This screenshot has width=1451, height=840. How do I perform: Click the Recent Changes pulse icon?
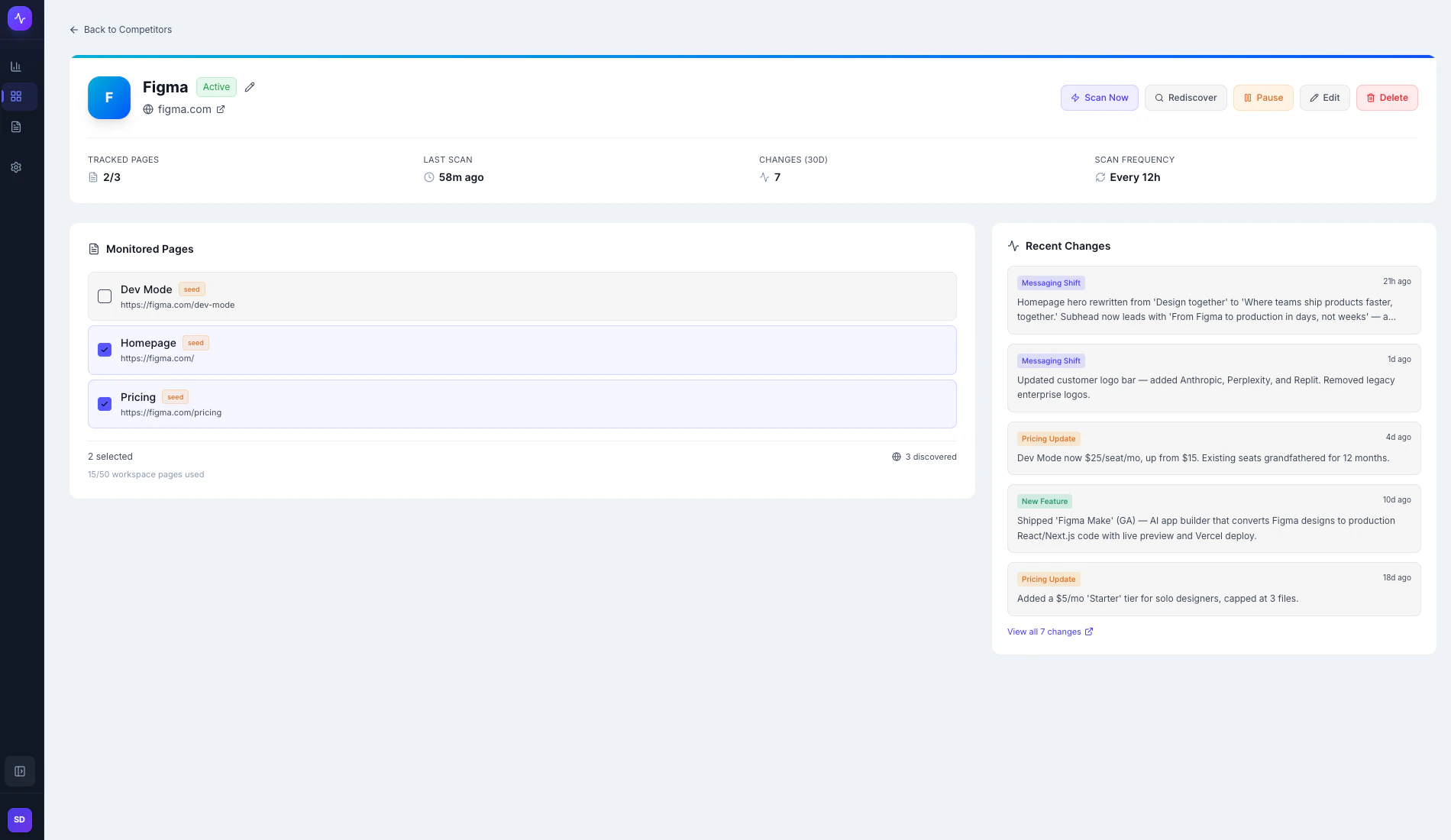point(1013,246)
